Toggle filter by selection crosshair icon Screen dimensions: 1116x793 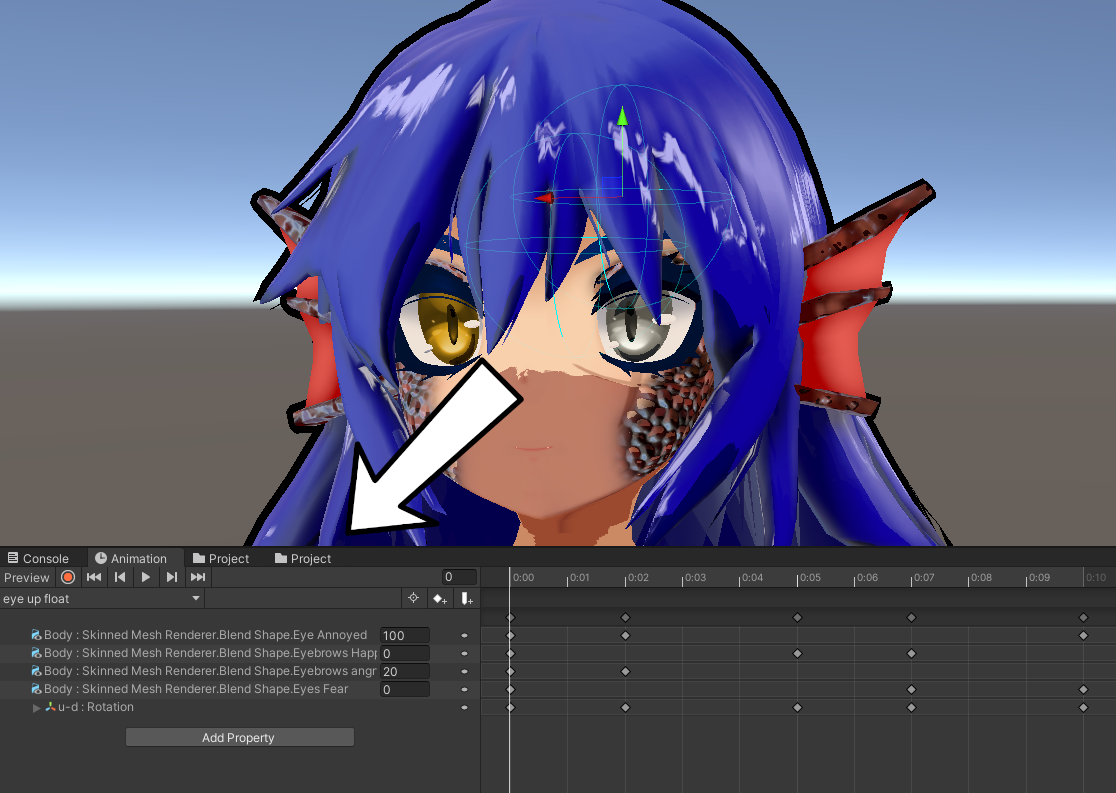click(x=414, y=598)
